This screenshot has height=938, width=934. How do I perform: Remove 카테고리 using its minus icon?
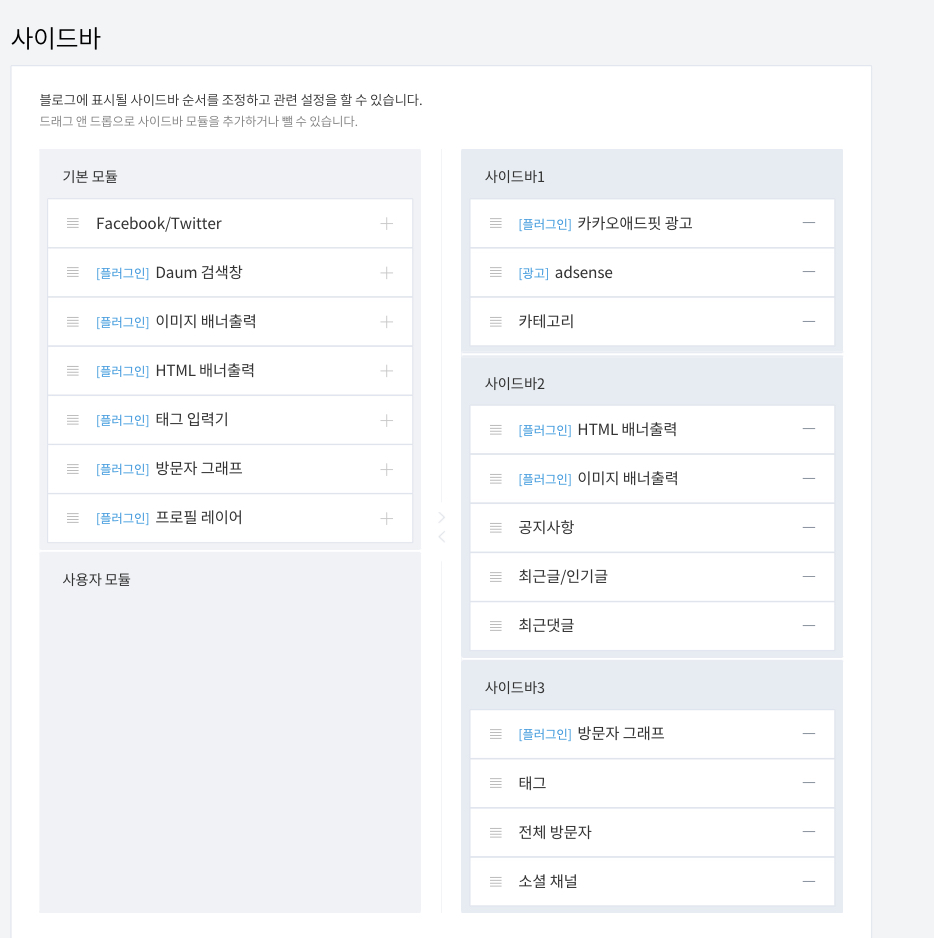coord(809,321)
